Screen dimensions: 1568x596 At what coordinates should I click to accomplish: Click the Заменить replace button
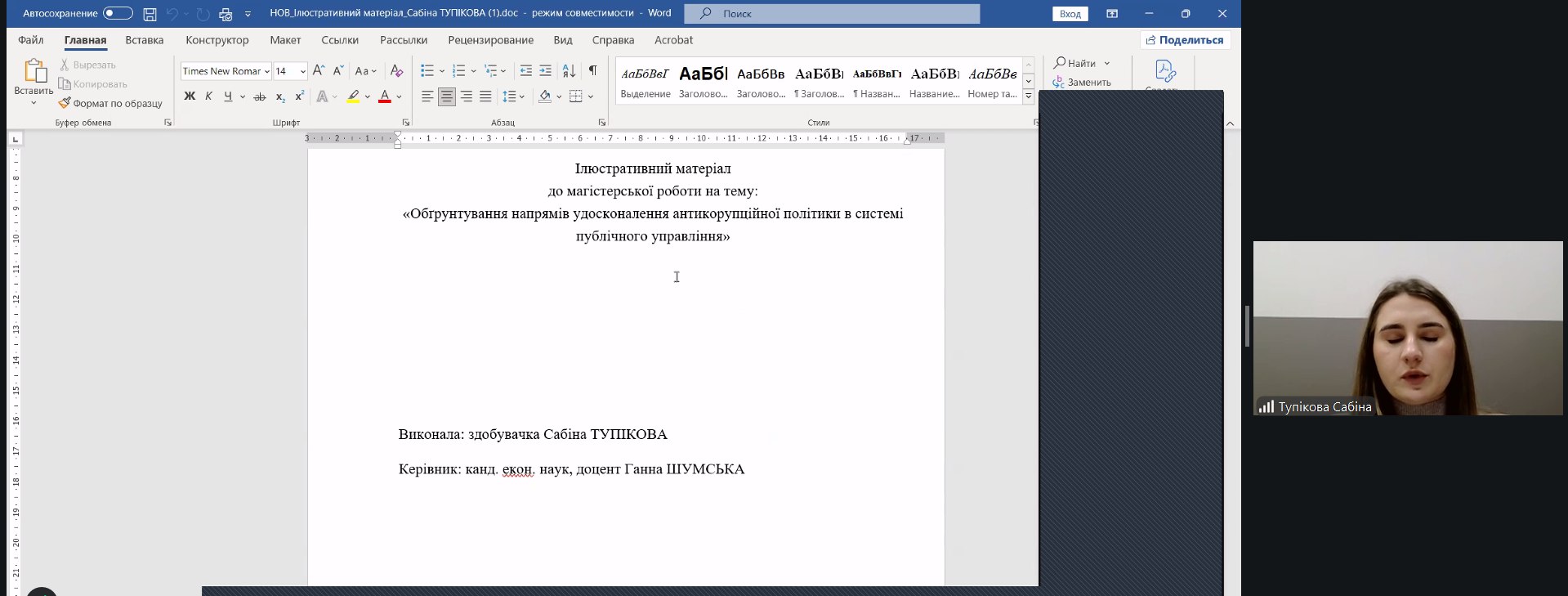tap(1082, 82)
